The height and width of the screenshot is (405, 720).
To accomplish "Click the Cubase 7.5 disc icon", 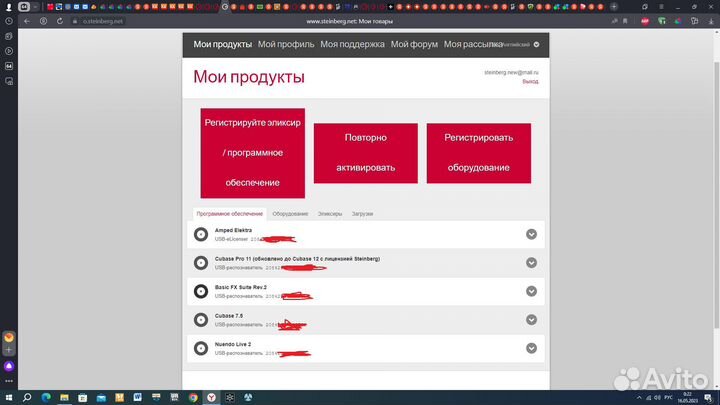I will click(x=200, y=320).
